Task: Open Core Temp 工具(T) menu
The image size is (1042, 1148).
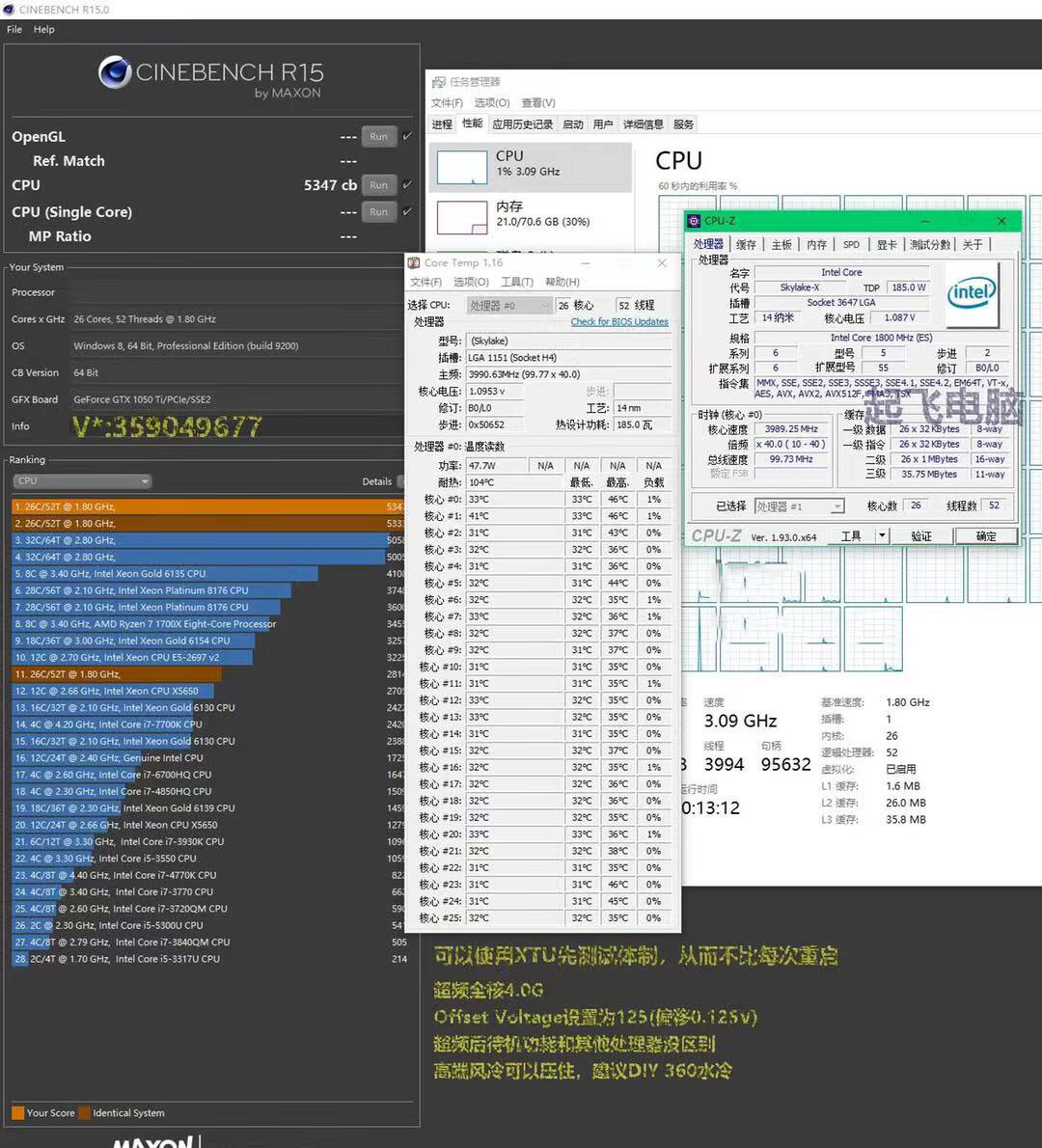Action: click(x=517, y=282)
